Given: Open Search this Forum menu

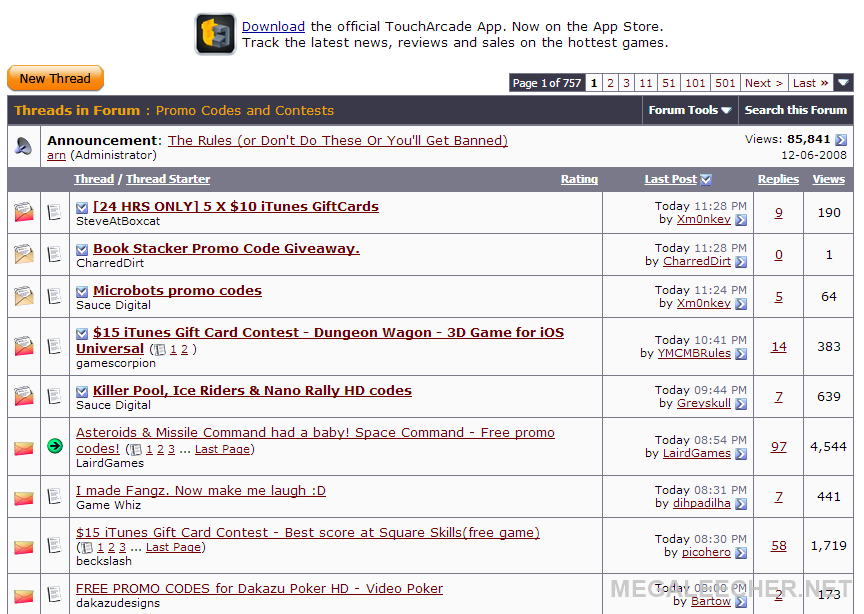Looking at the screenshot, I should click(796, 110).
